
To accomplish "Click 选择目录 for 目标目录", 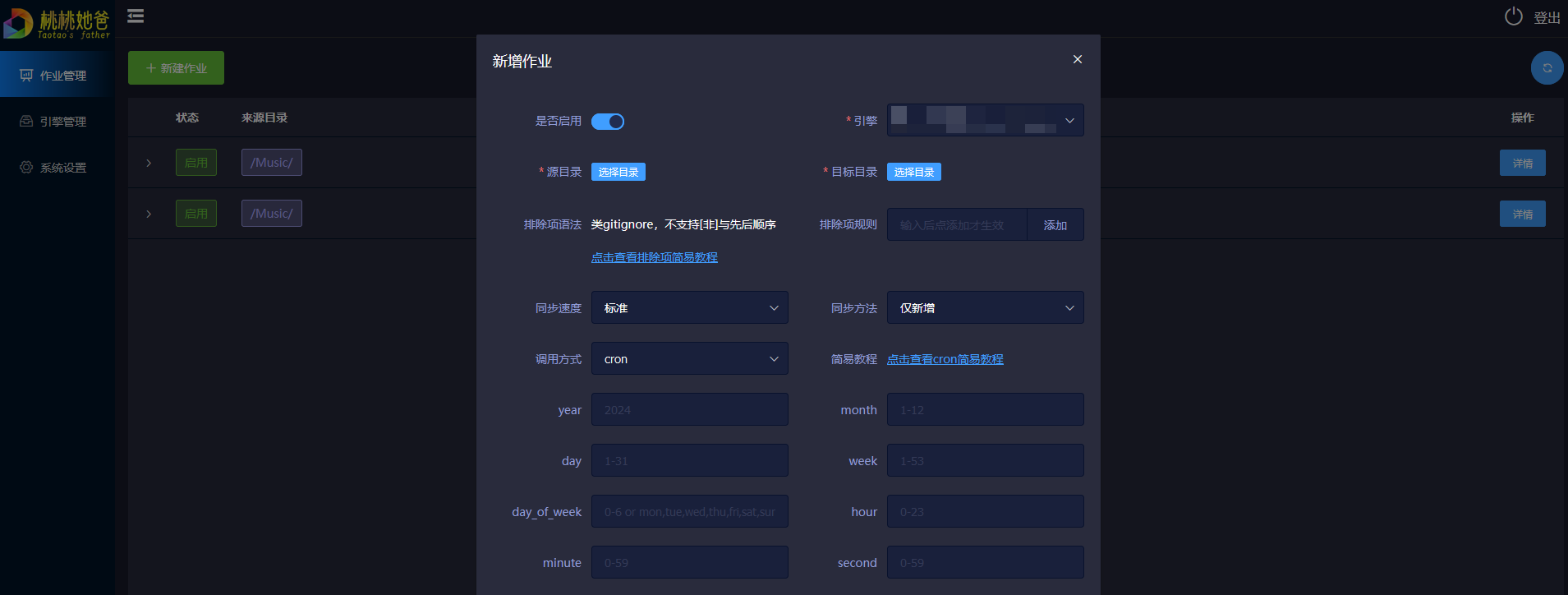I will point(913,172).
